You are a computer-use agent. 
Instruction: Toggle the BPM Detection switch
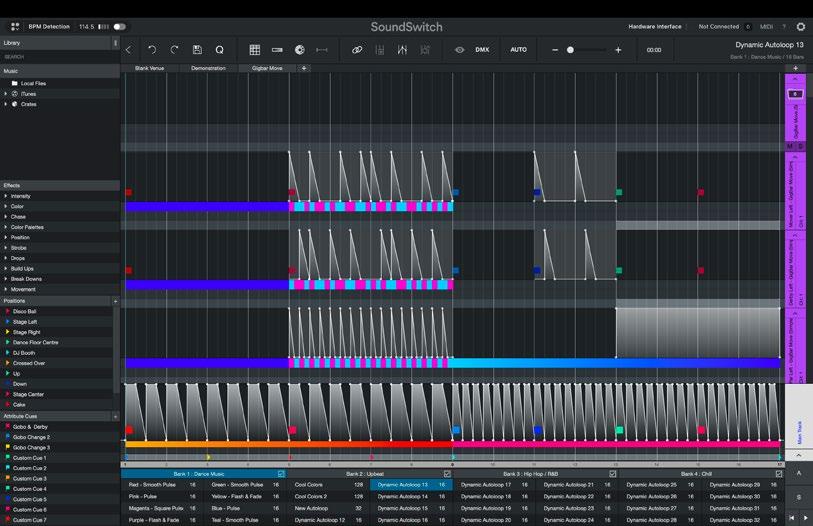pos(119,27)
